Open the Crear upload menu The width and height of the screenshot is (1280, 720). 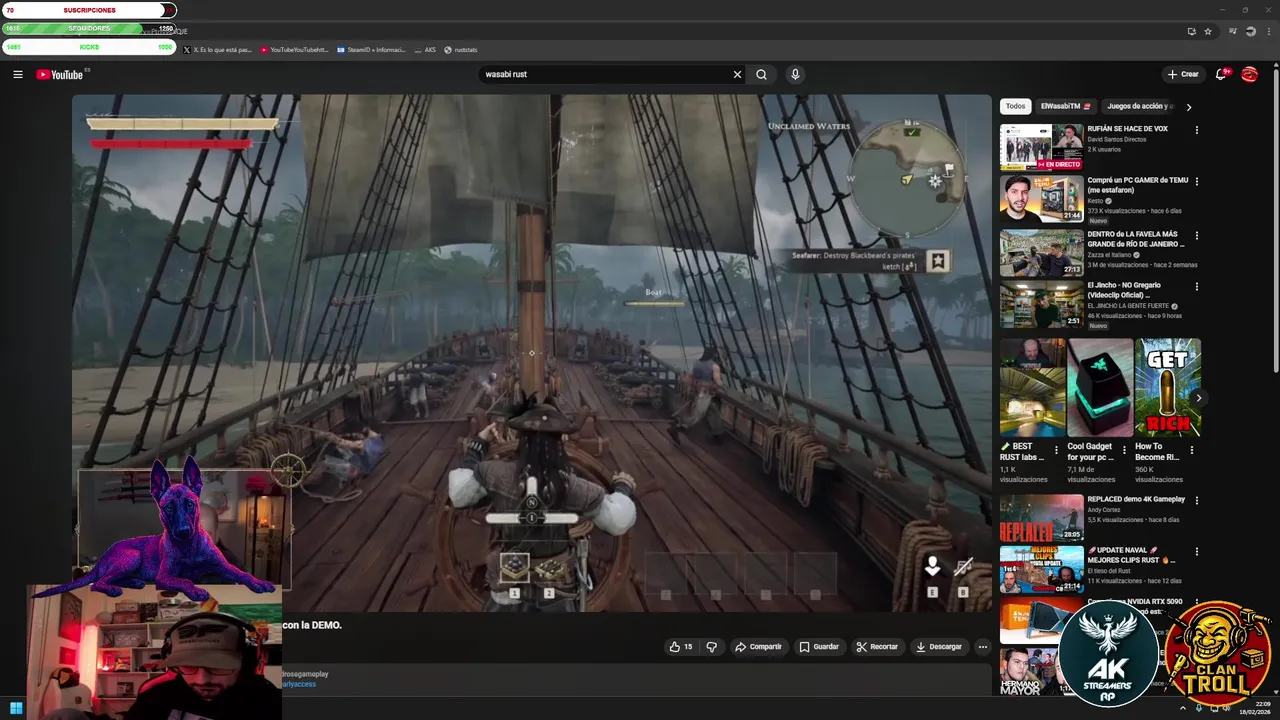pos(1183,74)
